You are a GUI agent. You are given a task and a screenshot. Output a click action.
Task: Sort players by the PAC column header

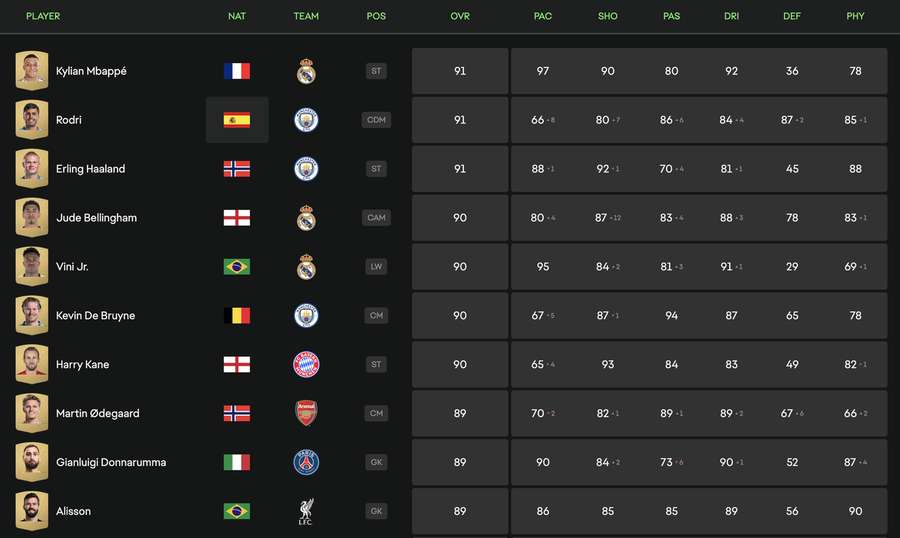click(542, 16)
